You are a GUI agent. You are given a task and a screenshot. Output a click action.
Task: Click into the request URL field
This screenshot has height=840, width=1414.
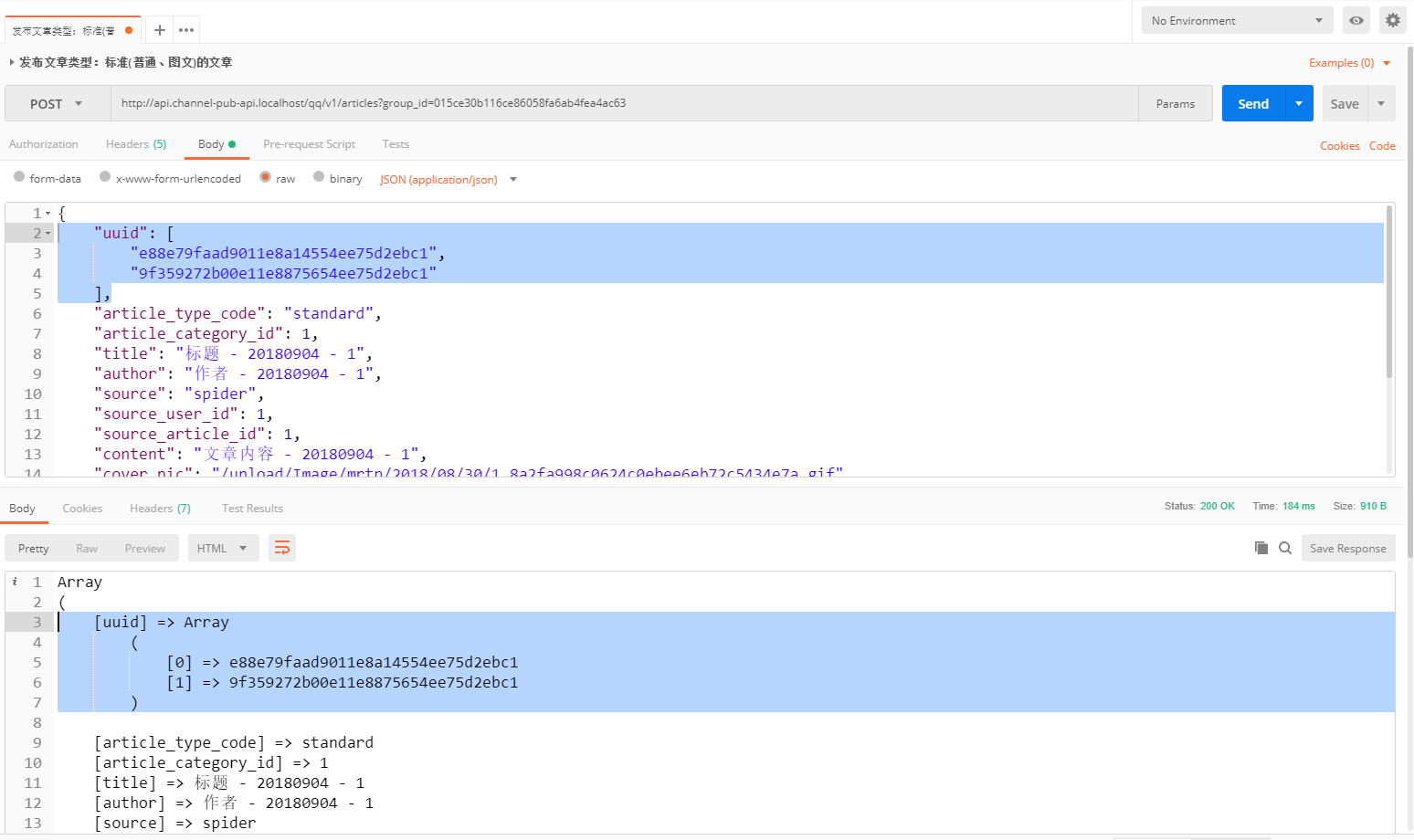point(621,103)
